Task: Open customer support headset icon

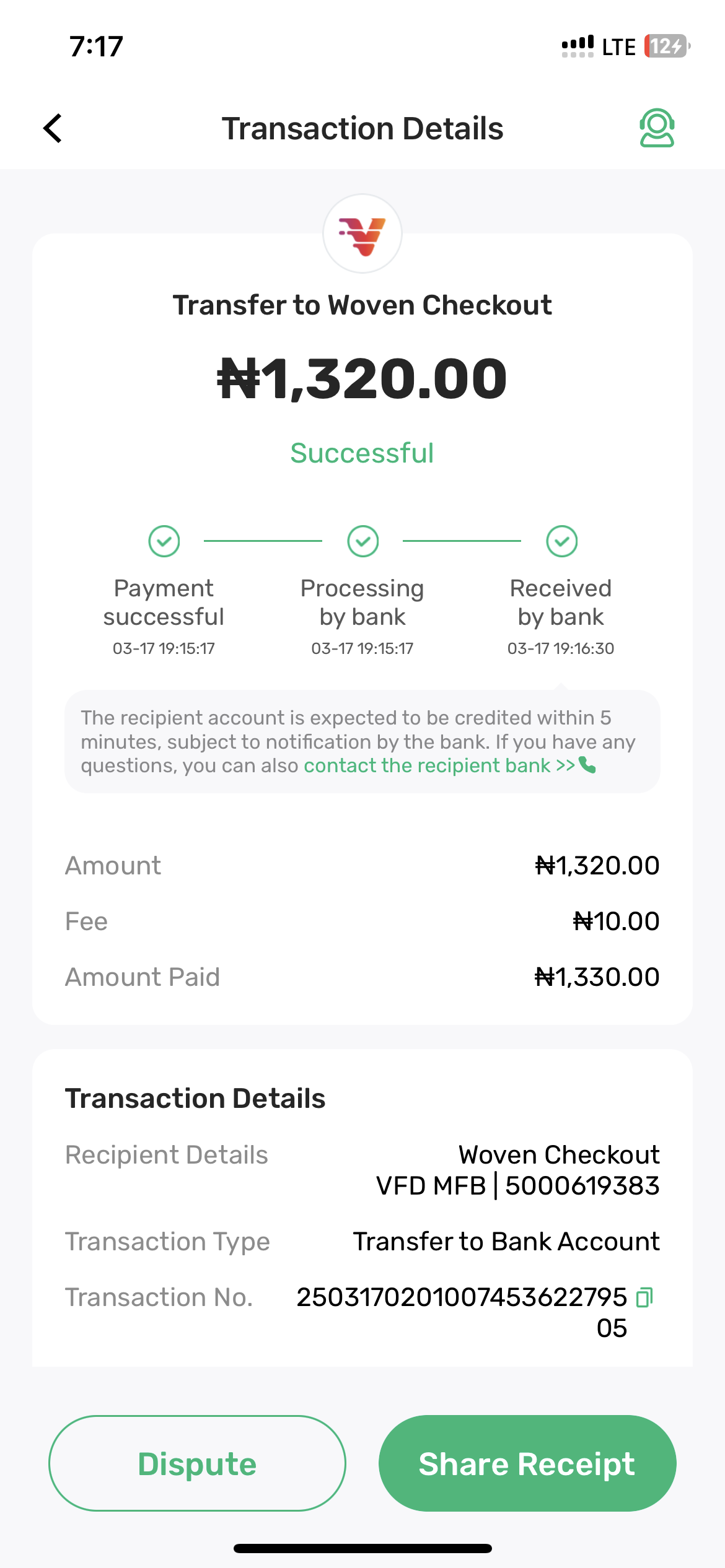Action: coord(657,128)
